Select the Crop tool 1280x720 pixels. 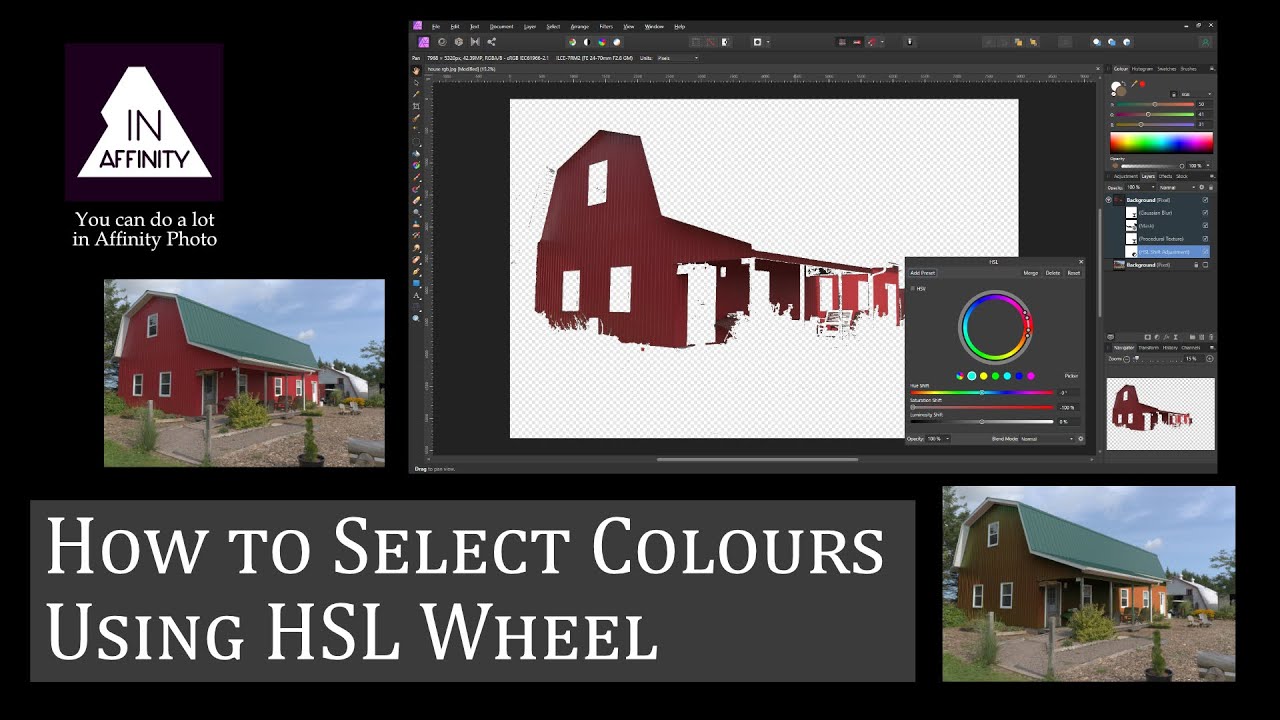click(x=417, y=106)
